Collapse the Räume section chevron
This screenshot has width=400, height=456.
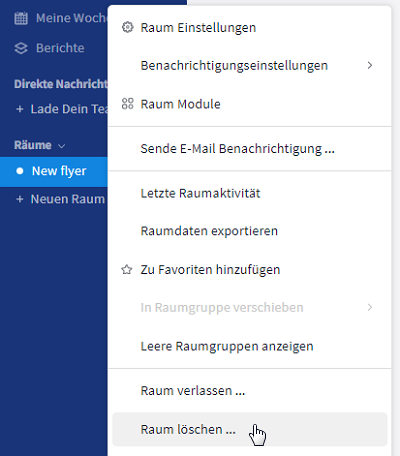61,146
